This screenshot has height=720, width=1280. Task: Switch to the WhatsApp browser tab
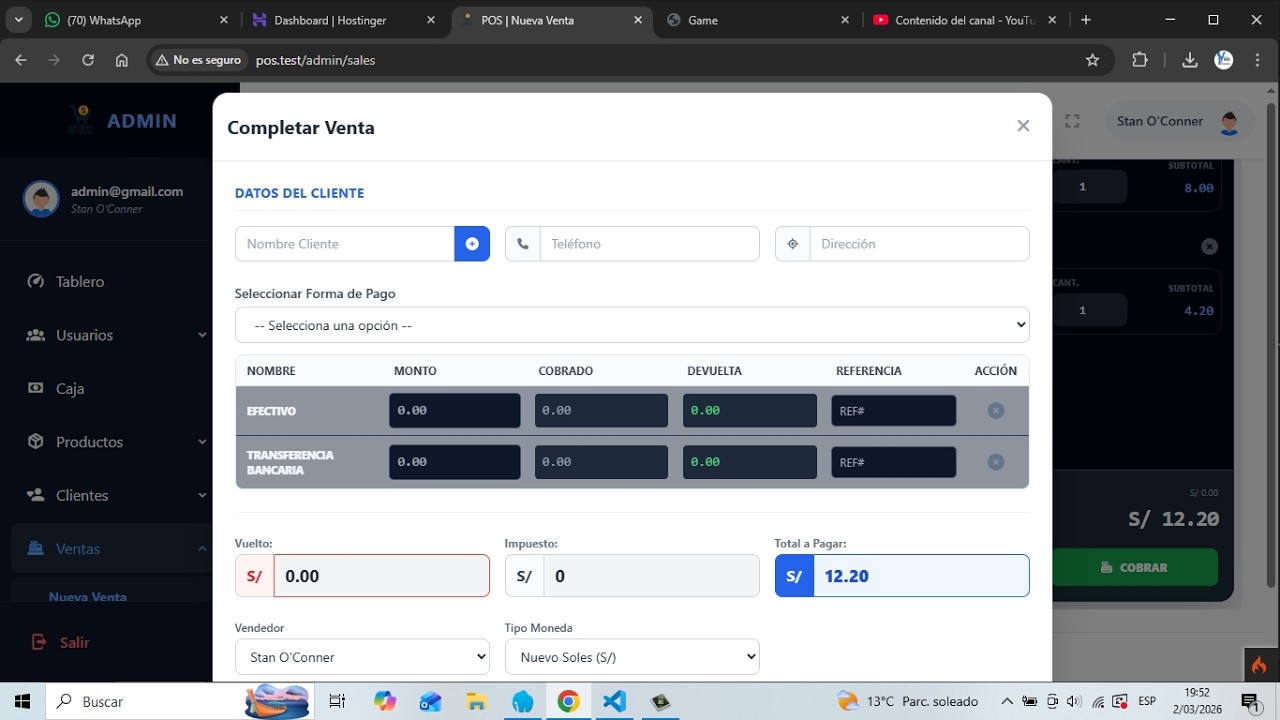click(x=135, y=20)
